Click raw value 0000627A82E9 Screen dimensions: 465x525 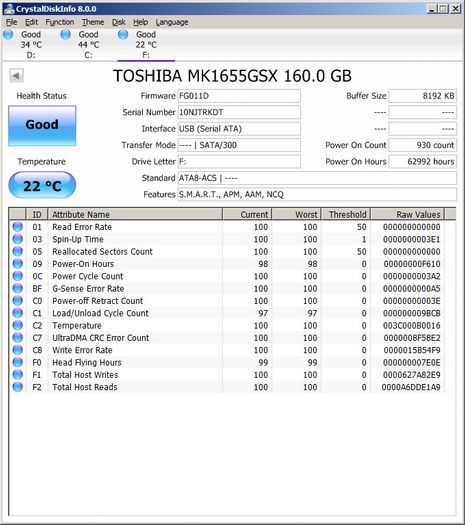[x=412, y=375]
